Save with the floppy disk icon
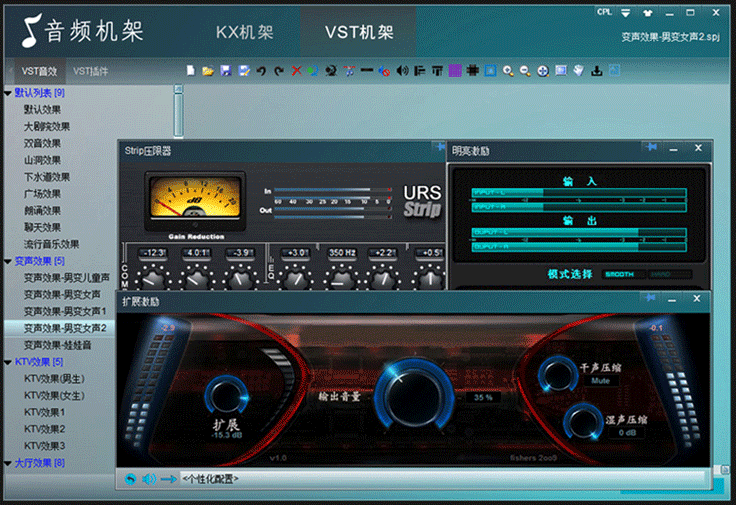This screenshot has width=736, height=505. click(x=226, y=71)
